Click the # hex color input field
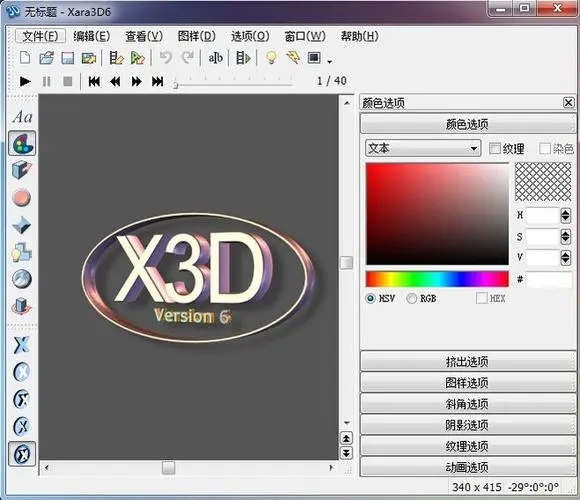Screen dimensions: 580x500 click(549, 280)
